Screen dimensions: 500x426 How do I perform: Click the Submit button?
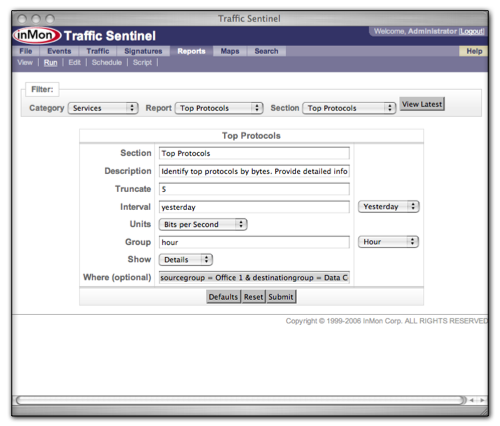[281, 297]
